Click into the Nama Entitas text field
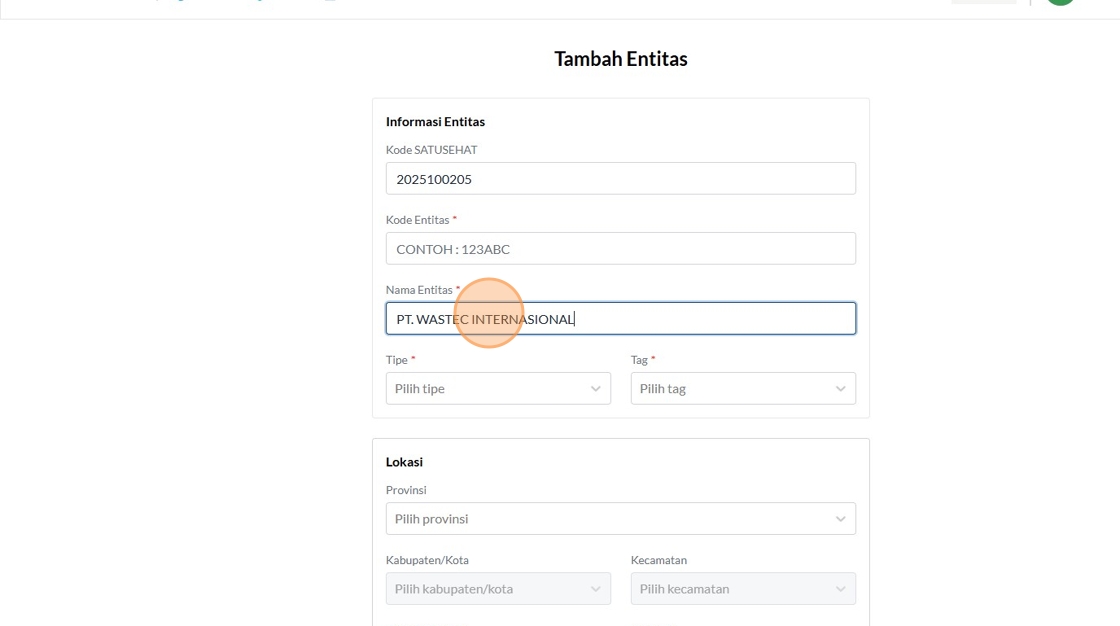Viewport: 1120px width, 626px height. click(x=700, y=319)
